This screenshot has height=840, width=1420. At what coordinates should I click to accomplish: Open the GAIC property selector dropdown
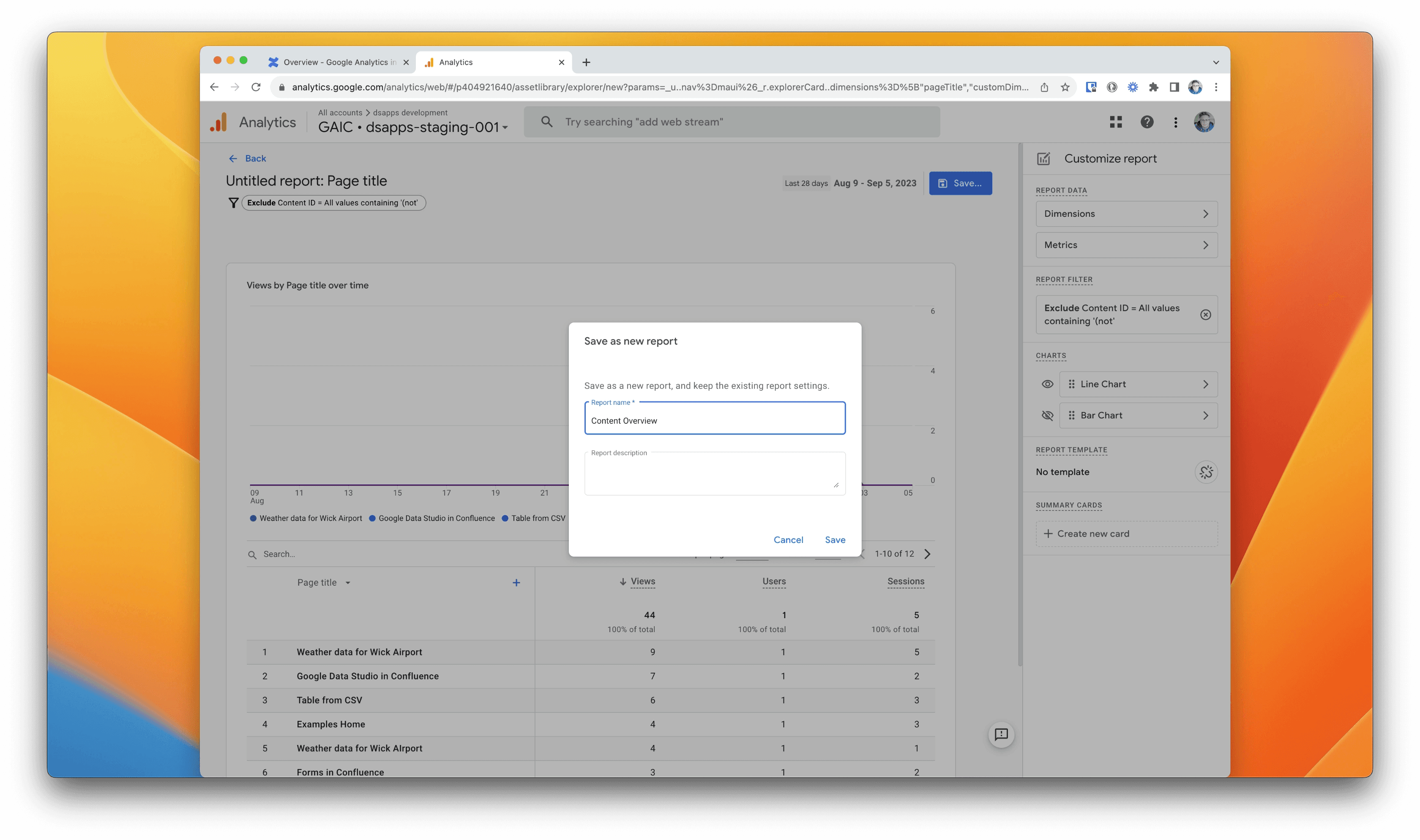(412, 127)
